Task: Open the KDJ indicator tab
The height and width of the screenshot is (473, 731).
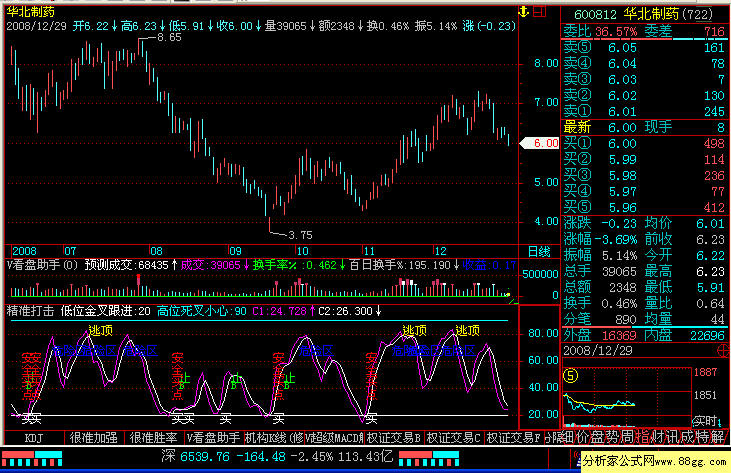Action: tap(34, 438)
